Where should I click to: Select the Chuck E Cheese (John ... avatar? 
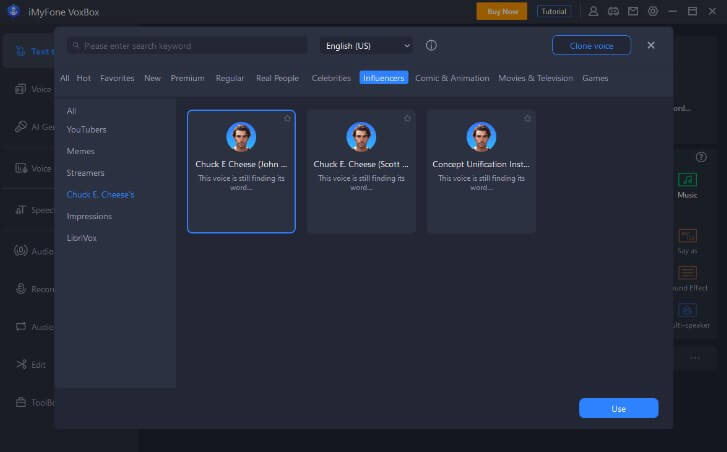point(241,137)
